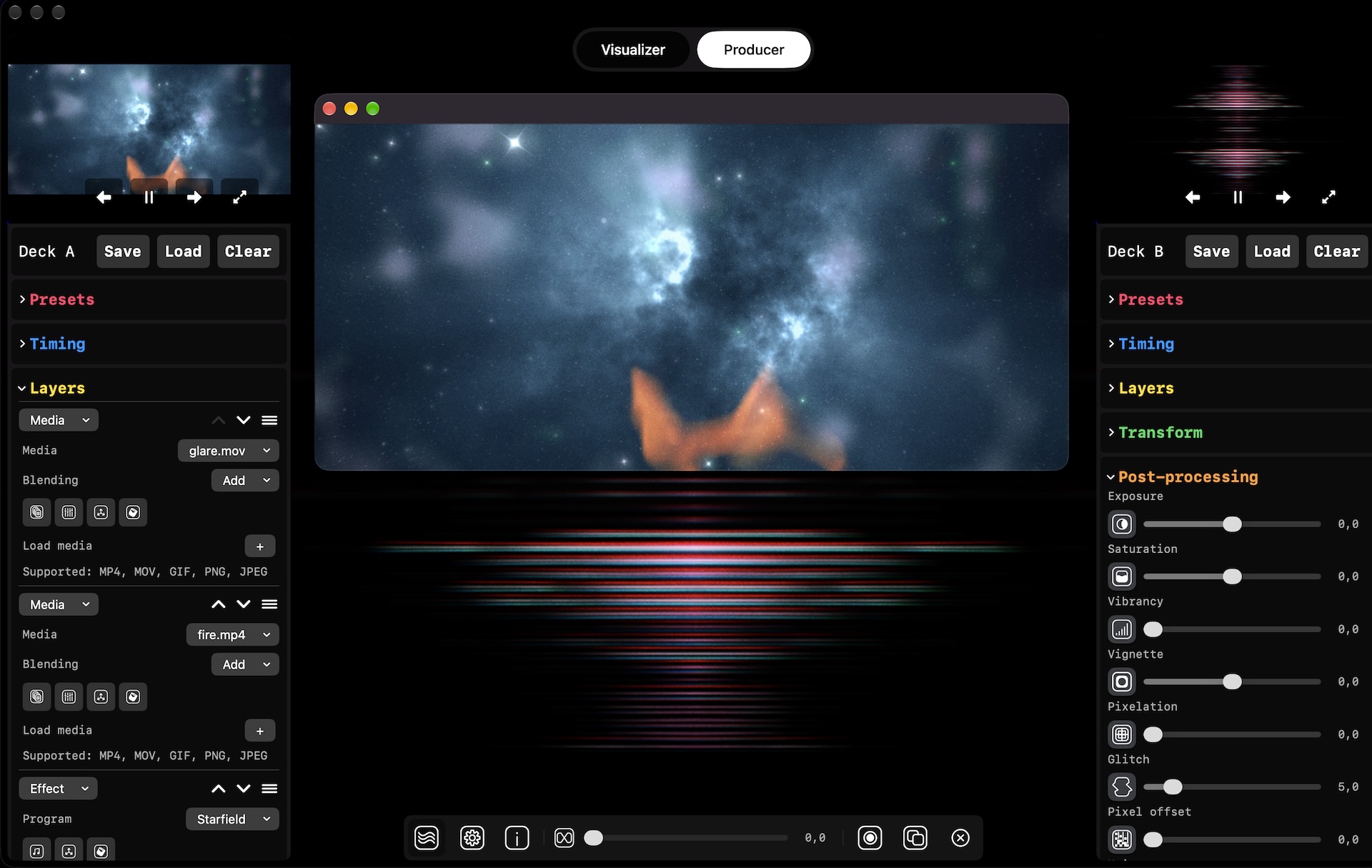Toggle third icon button under fire.mp4 Blending
Screen dimensions: 1372x868
click(101, 697)
